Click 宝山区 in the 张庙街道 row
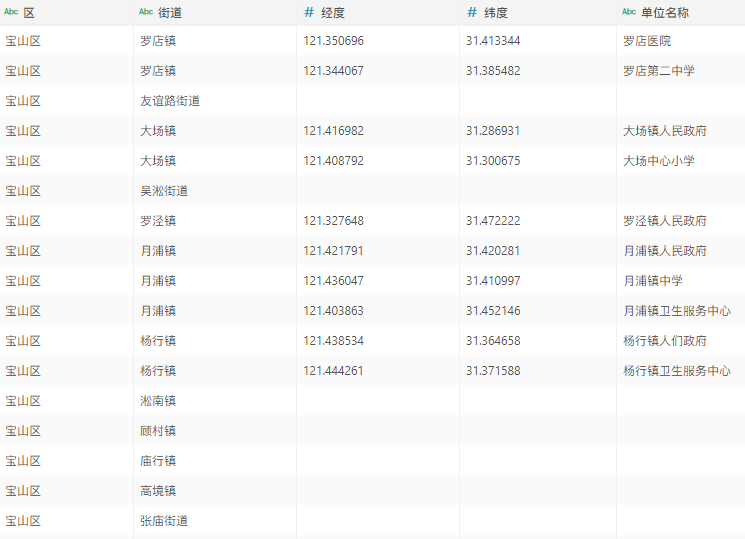This screenshot has width=745, height=539. [23, 520]
